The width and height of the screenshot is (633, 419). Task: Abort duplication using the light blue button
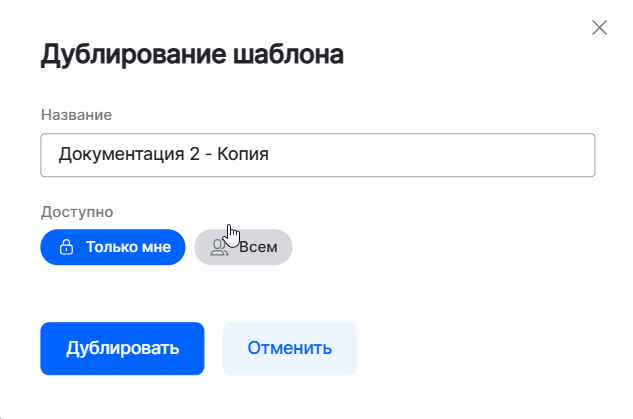289,349
